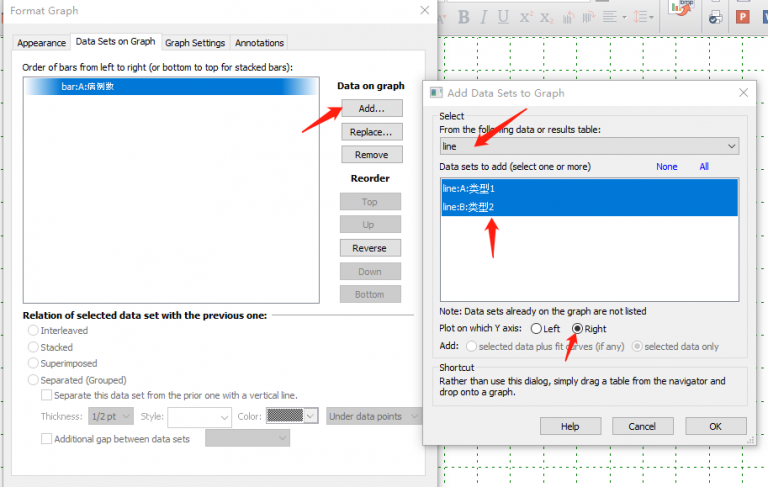Click the PowerPoint export icon

(x=743, y=17)
